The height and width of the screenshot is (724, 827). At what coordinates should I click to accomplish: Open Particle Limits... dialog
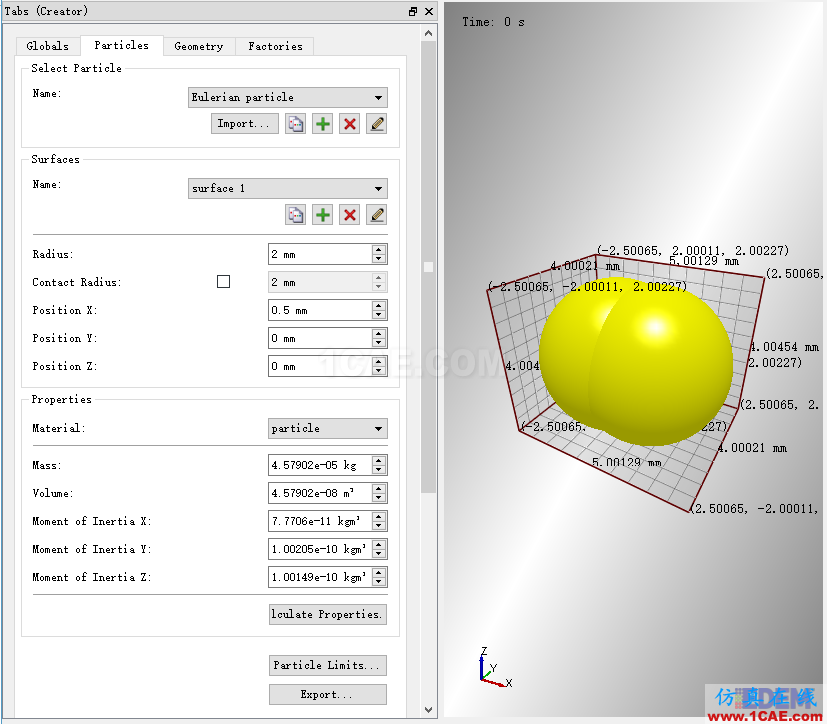coord(328,665)
